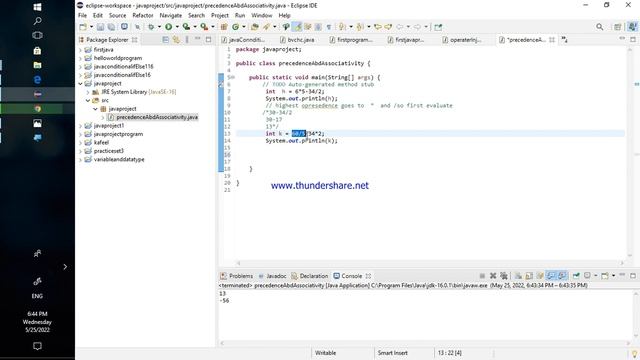Collapse the javaproject project node
Screen dimensions: 640x360
[x=80, y=84]
